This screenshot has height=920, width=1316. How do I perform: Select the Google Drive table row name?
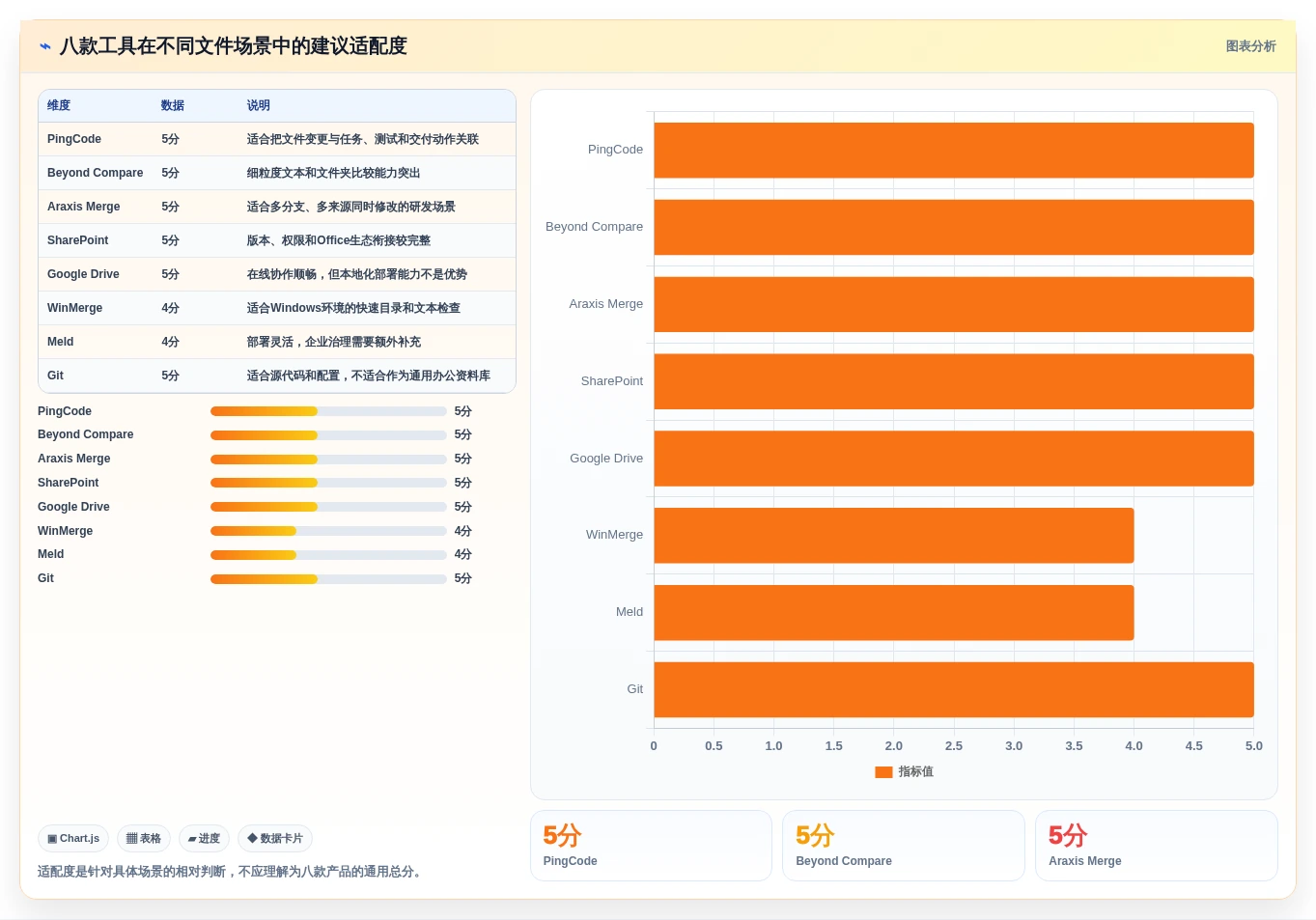[x=83, y=274]
